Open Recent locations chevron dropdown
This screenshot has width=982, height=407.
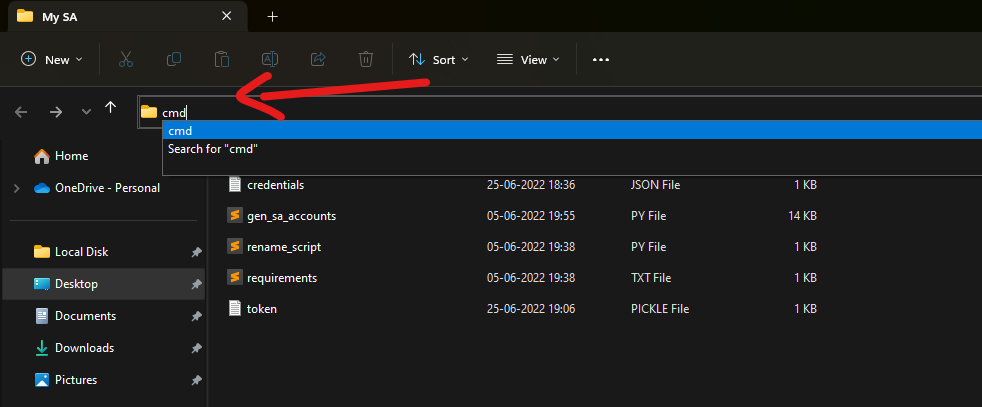click(x=86, y=112)
